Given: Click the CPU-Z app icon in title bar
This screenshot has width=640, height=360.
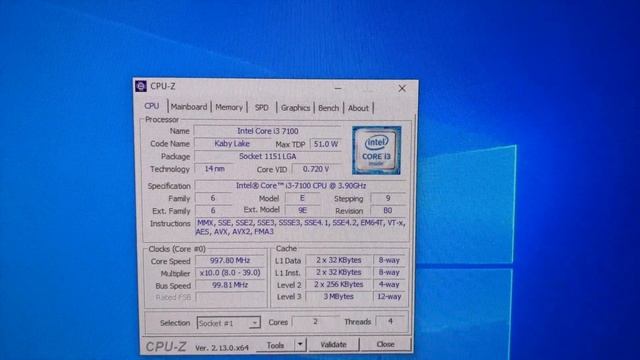Looking at the screenshot, I should [x=141, y=86].
